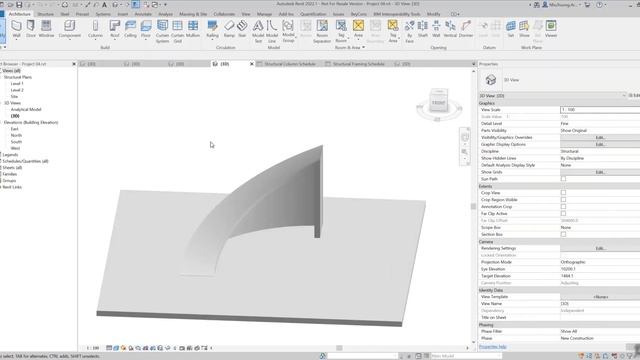Open the Structural Column Schedule view tab
The height and width of the screenshot is (360, 640).
coord(289,64)
